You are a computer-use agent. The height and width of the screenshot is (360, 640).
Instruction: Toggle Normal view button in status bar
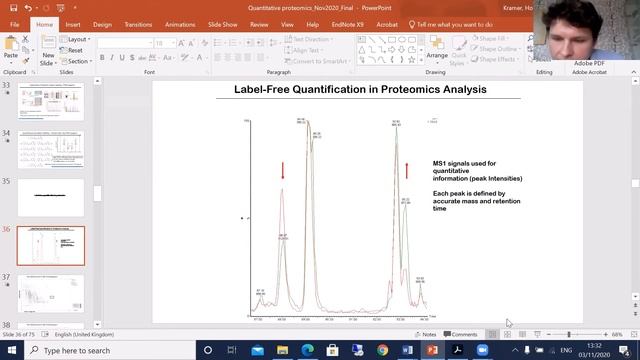pos(492,334)
